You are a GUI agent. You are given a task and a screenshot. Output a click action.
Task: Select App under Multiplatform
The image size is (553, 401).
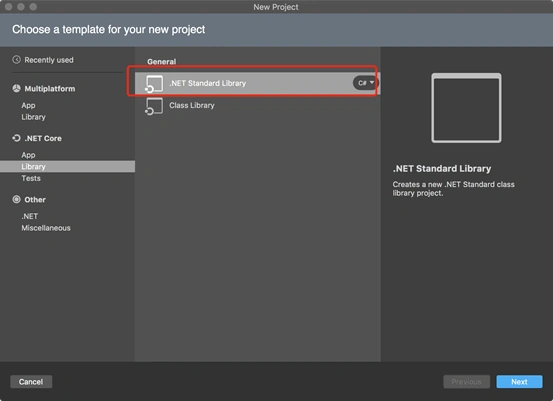click(x=28, y=105)
